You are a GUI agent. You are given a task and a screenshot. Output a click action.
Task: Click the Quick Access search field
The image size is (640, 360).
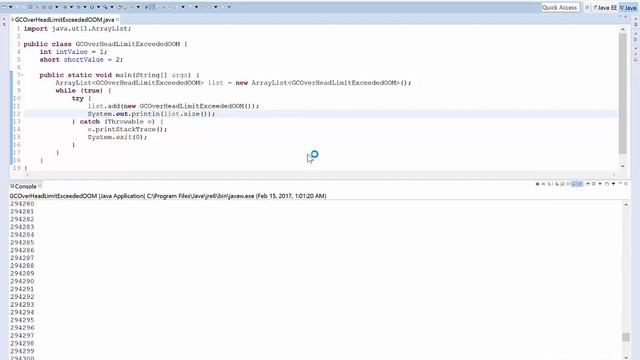pyautogui.click(x=560, y=7)
